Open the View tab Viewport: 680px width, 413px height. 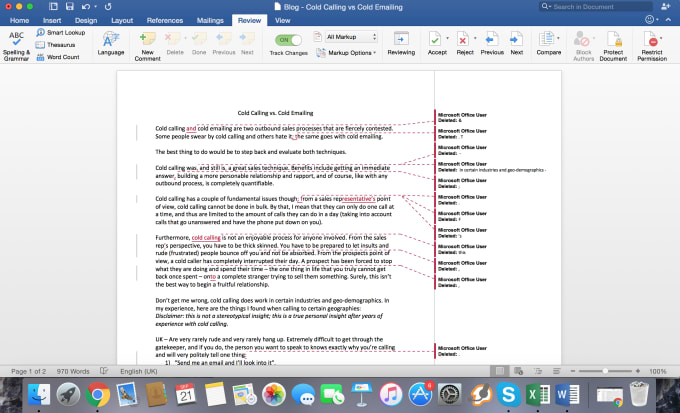click(x=282, y=20)
